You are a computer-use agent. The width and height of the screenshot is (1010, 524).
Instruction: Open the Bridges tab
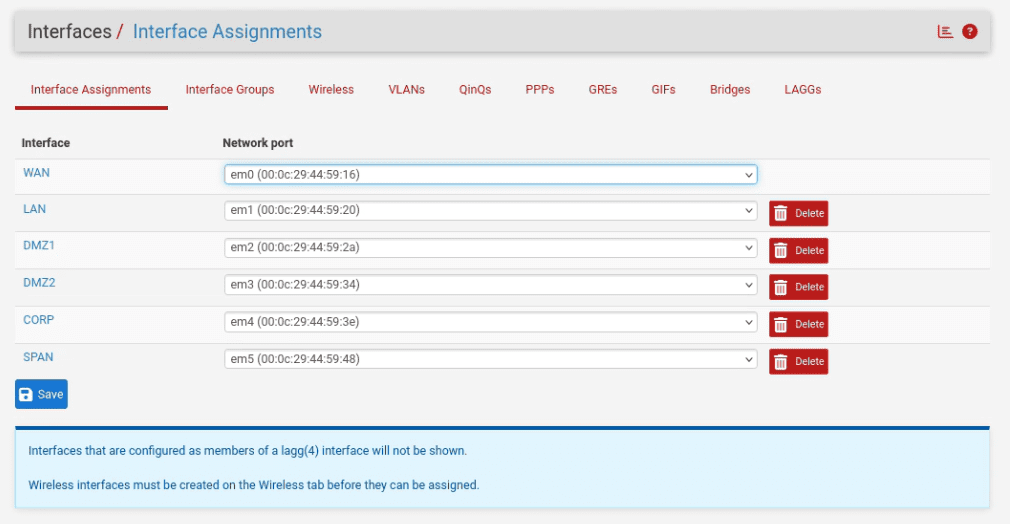tap(730, 90)
